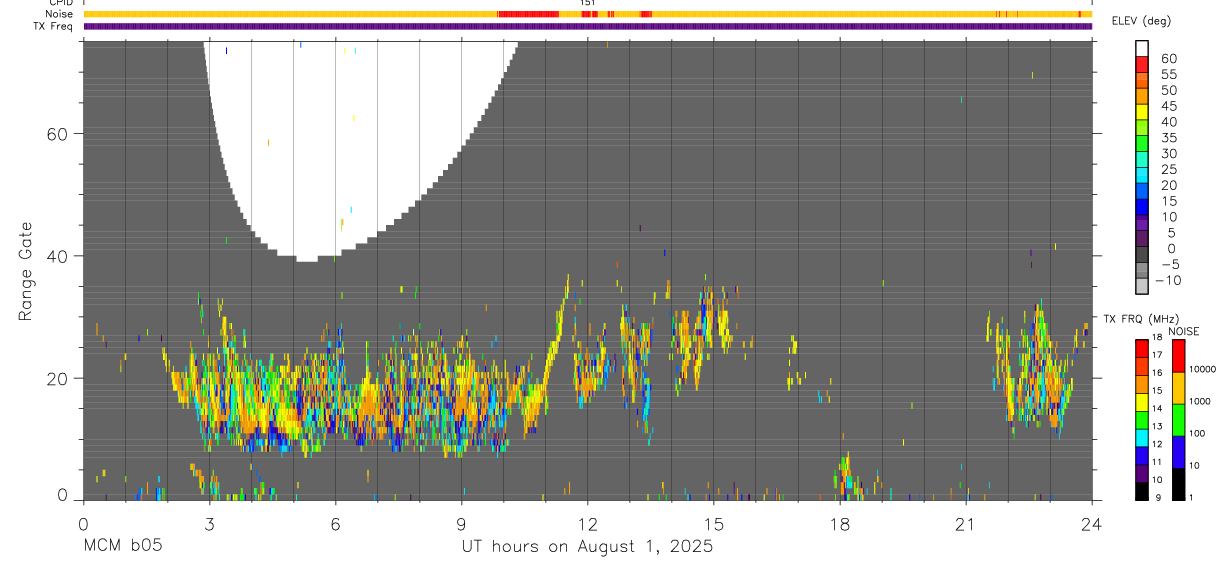Select the yellow 1000–10000 swatch in NOISE legend
This screenshot has width=1228, height=567.
click(1179, 388)
